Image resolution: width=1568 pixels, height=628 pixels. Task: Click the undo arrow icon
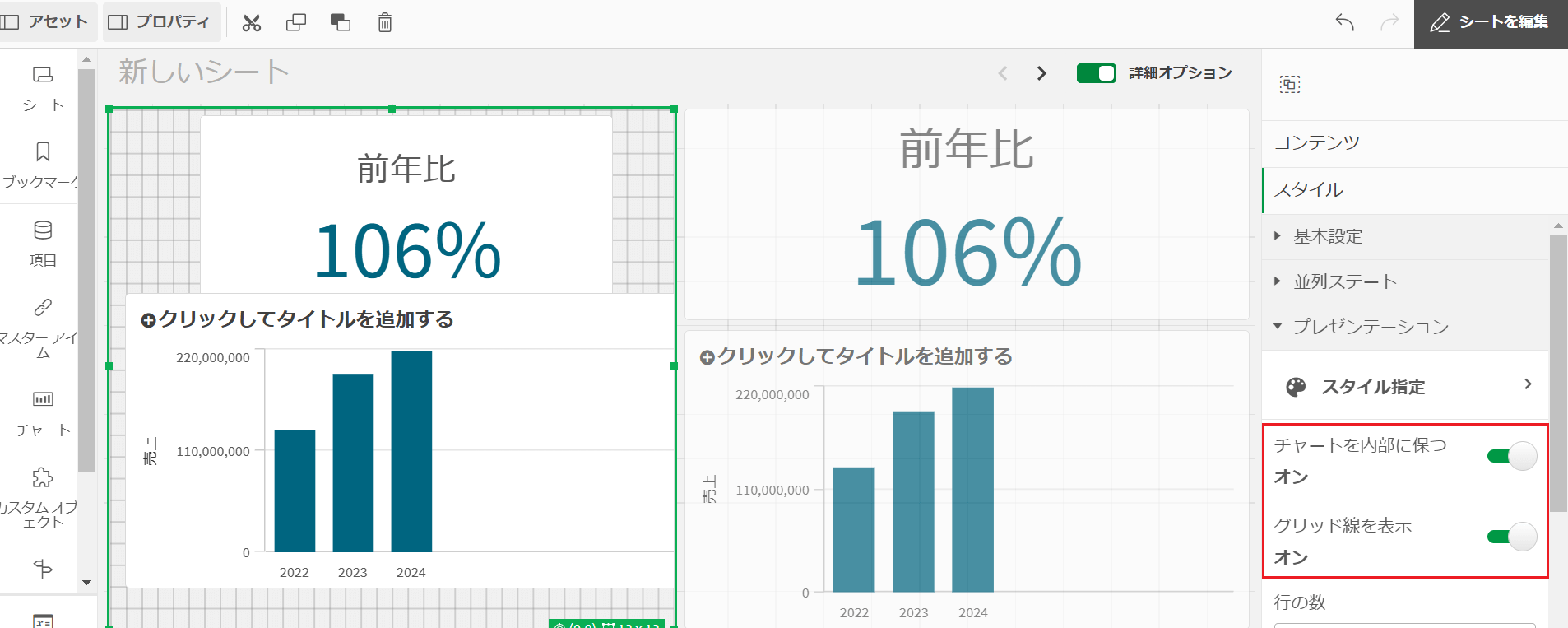tap(1345, 22)
